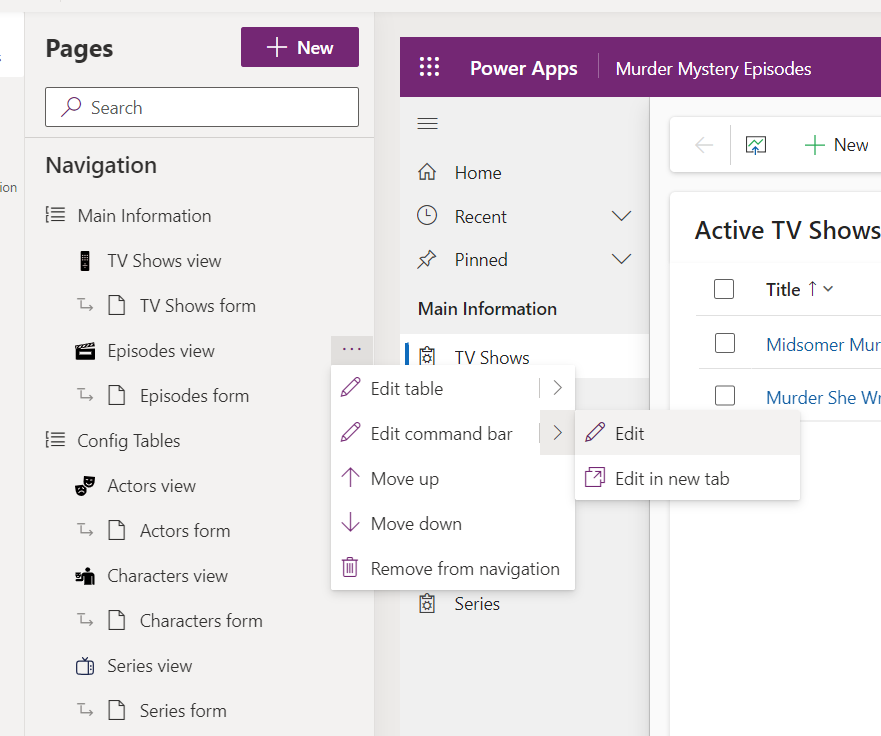
Task: Click the show chart icon in the command bar
Action: click(x=756, y=145)
